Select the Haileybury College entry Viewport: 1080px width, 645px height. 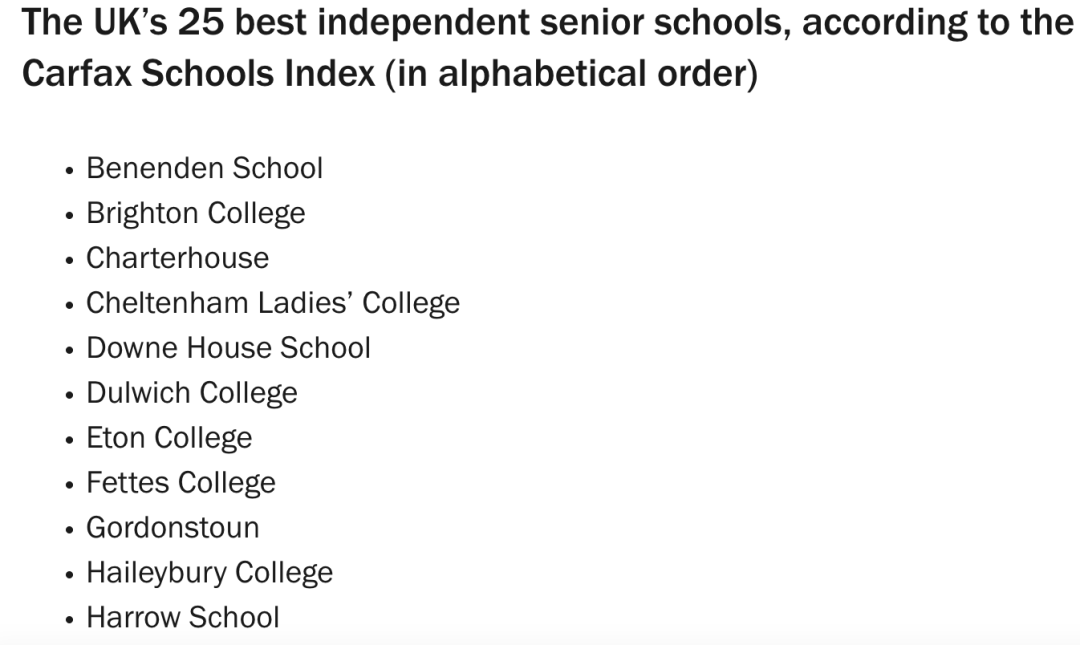click(x=209, y=573)
